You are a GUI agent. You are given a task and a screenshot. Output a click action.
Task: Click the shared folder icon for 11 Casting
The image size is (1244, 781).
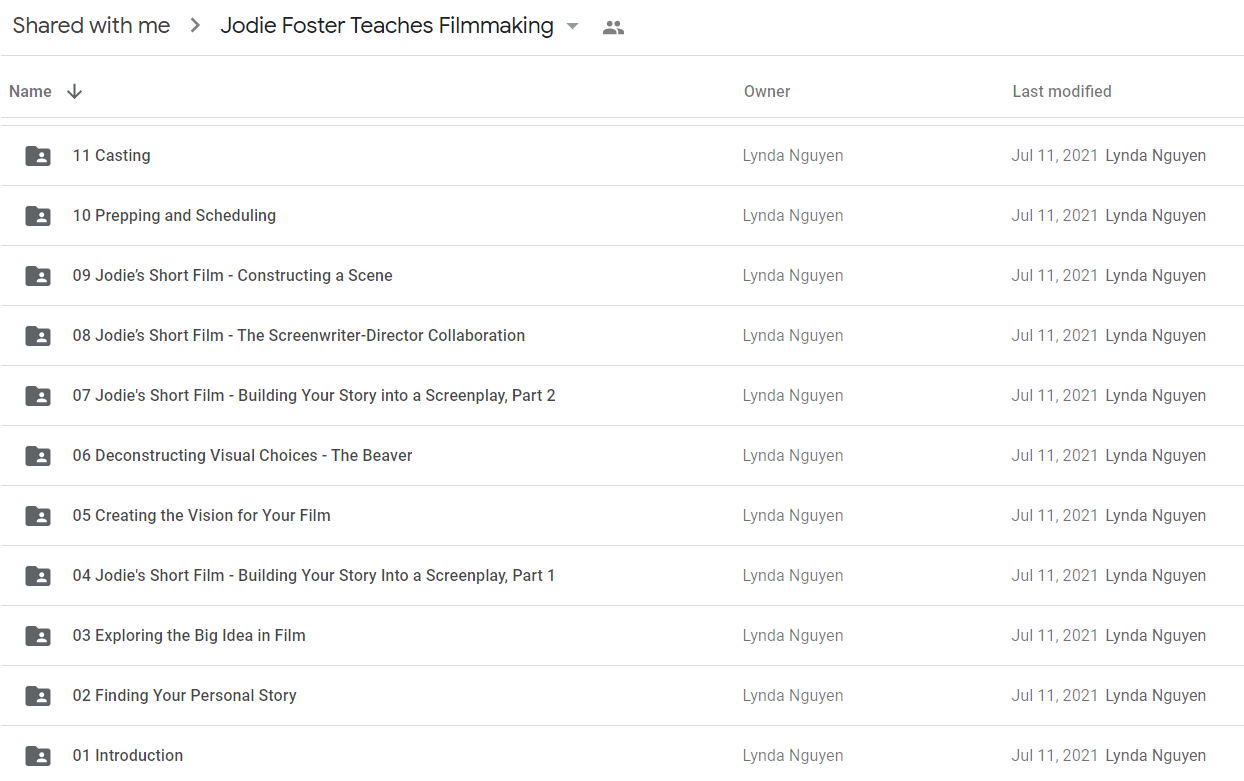38,156
